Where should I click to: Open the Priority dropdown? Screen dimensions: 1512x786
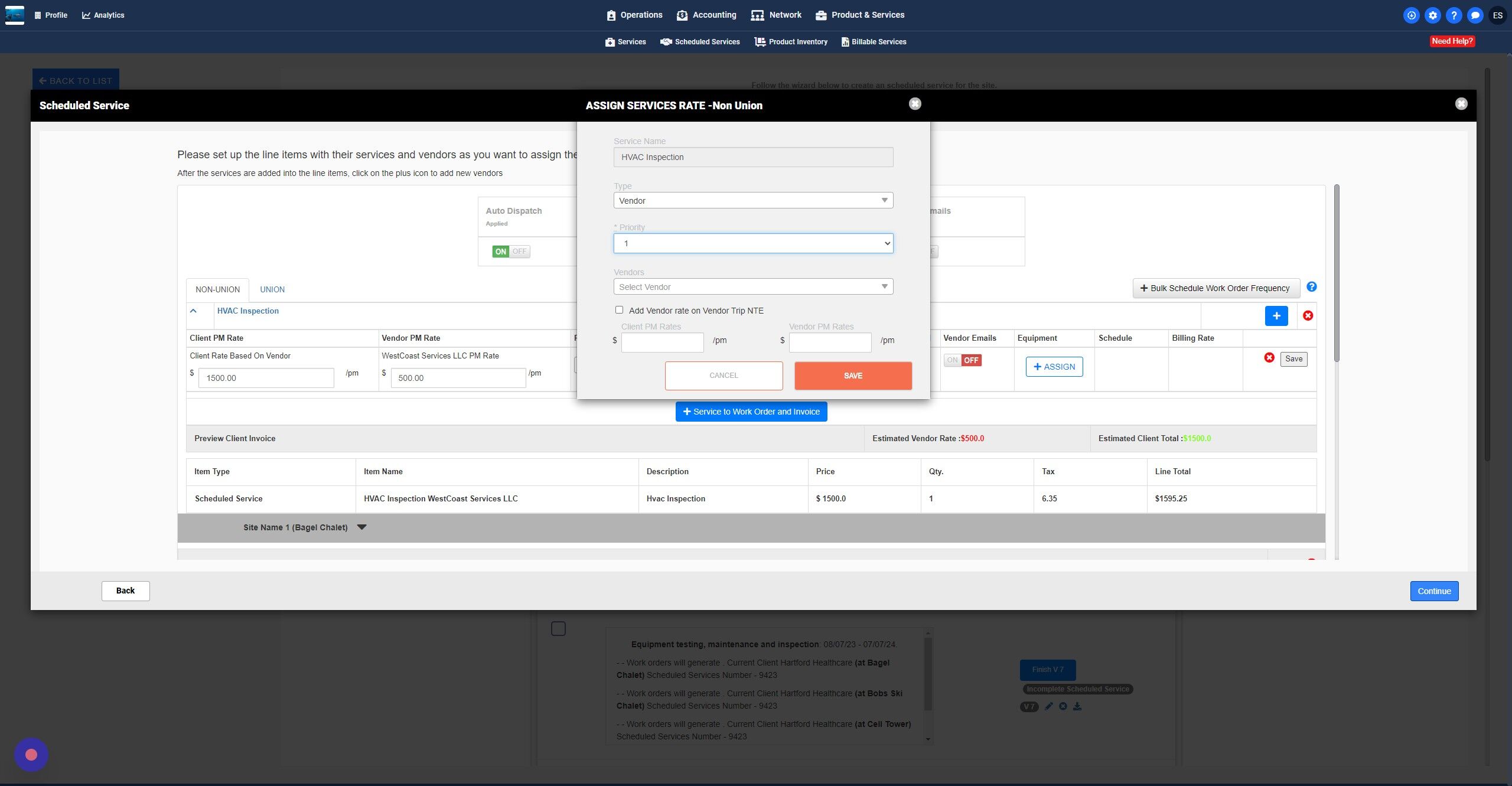(x=753, y=243)
